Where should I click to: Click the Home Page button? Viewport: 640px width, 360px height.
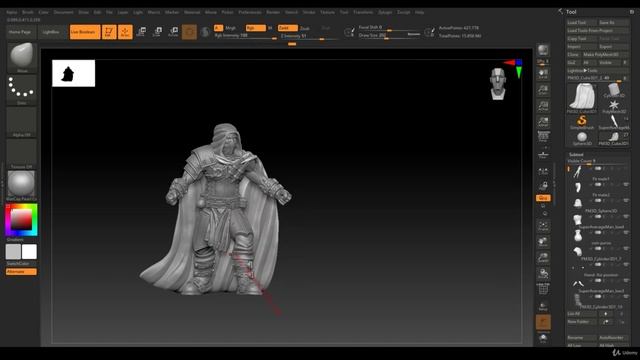tap(20, 32)
